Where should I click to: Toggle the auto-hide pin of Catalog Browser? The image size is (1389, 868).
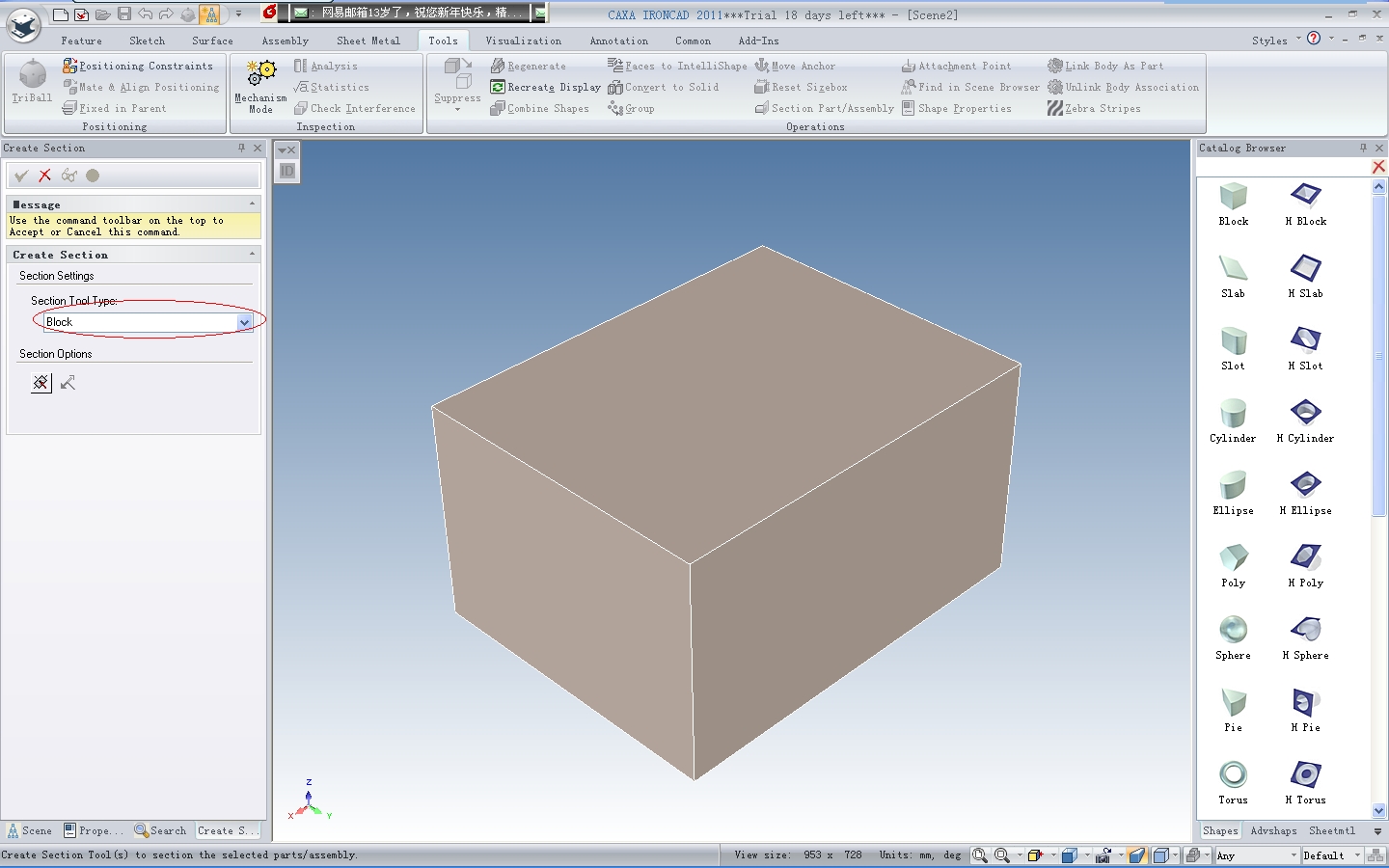click(x=1363, y=148)
